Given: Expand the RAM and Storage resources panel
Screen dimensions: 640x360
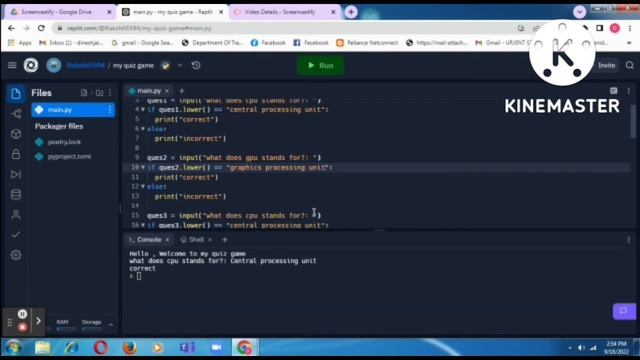Looking at the screenshot, I should 111,324.
